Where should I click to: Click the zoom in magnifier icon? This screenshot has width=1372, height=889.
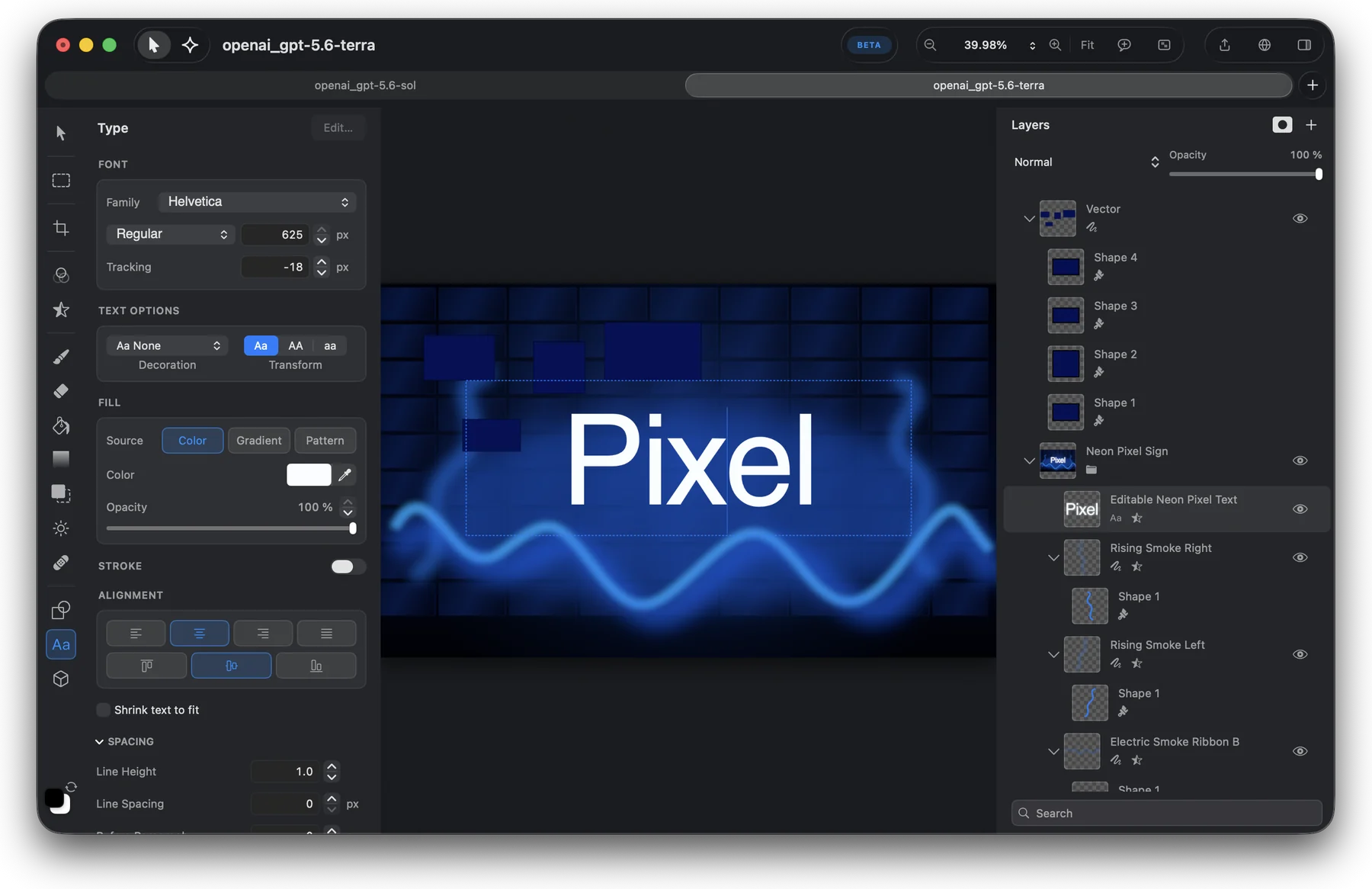[x=1055, y=45]
